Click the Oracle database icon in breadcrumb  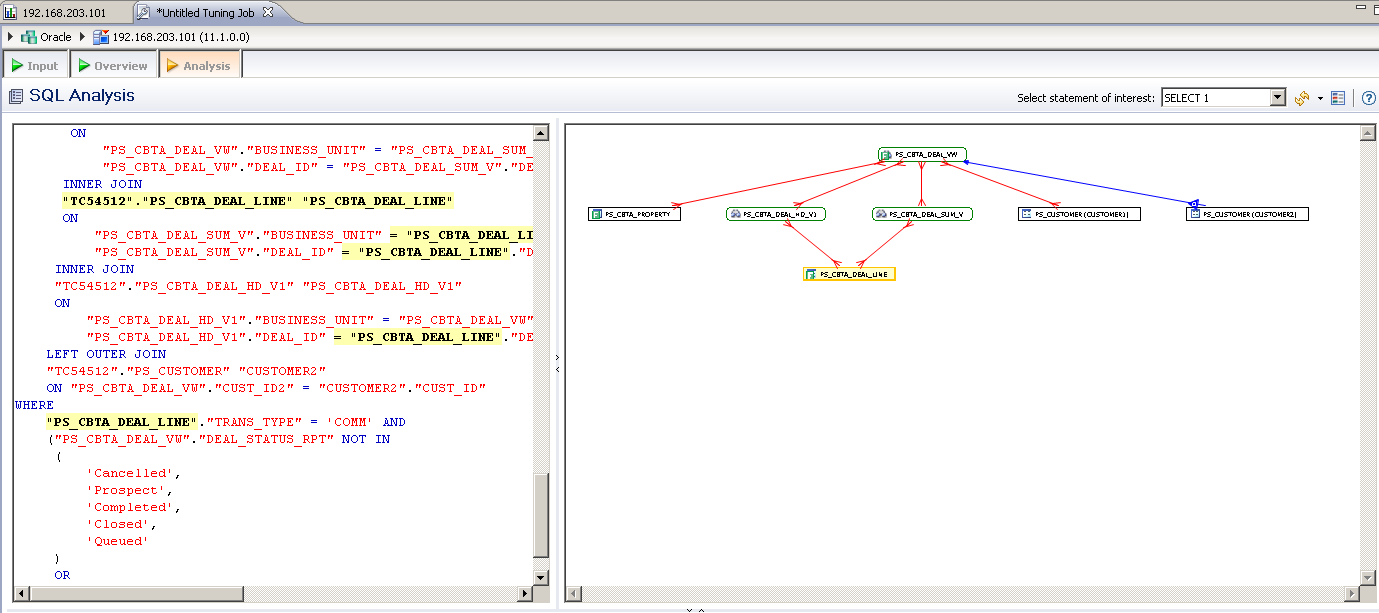28,37
